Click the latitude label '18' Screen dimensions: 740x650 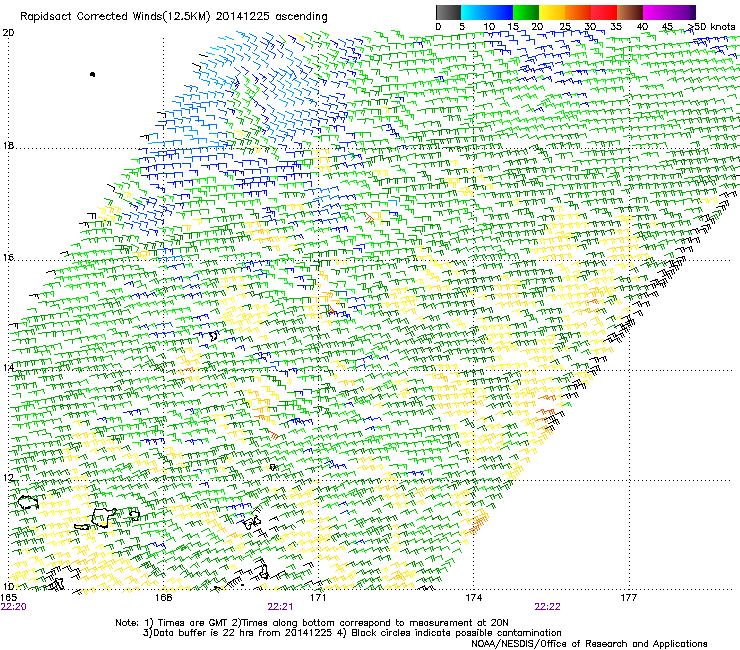[8, 145]
